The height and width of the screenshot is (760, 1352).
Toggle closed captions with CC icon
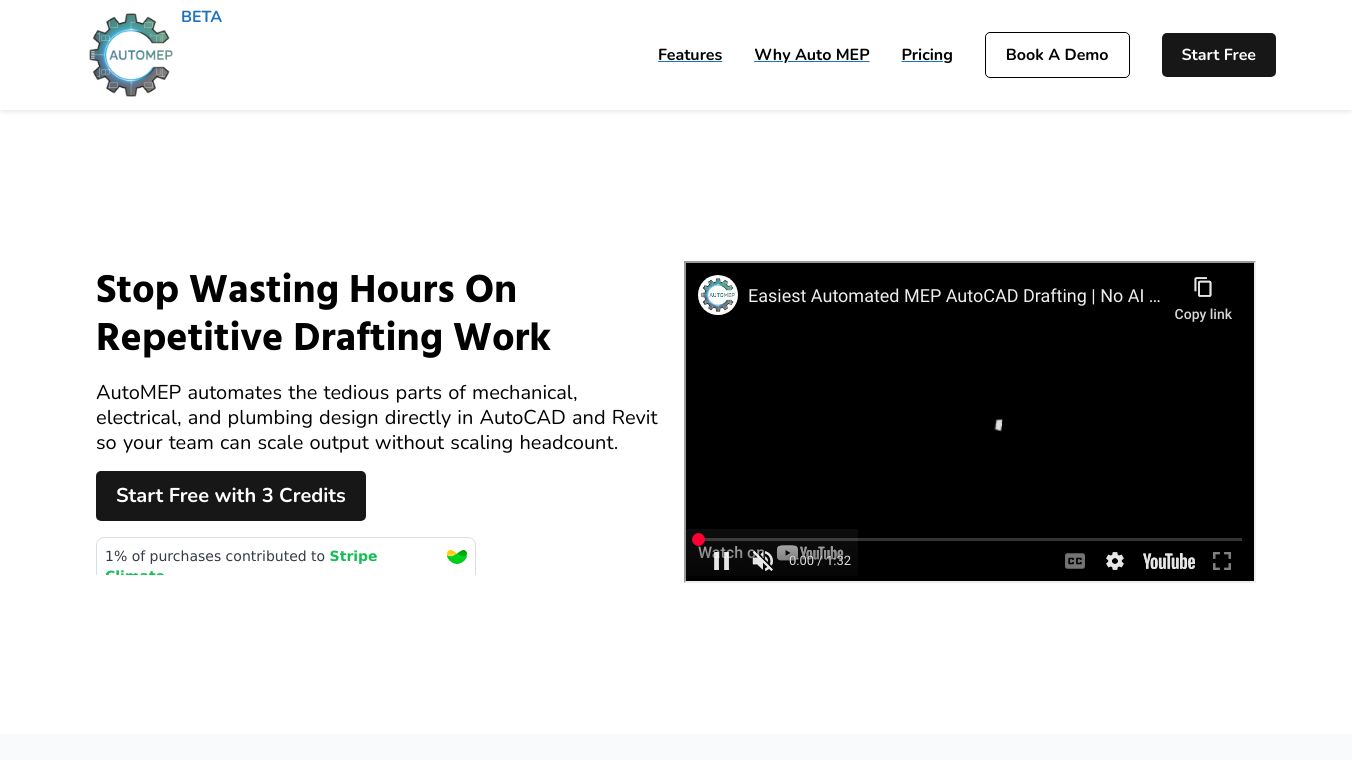click(1075, 561)
